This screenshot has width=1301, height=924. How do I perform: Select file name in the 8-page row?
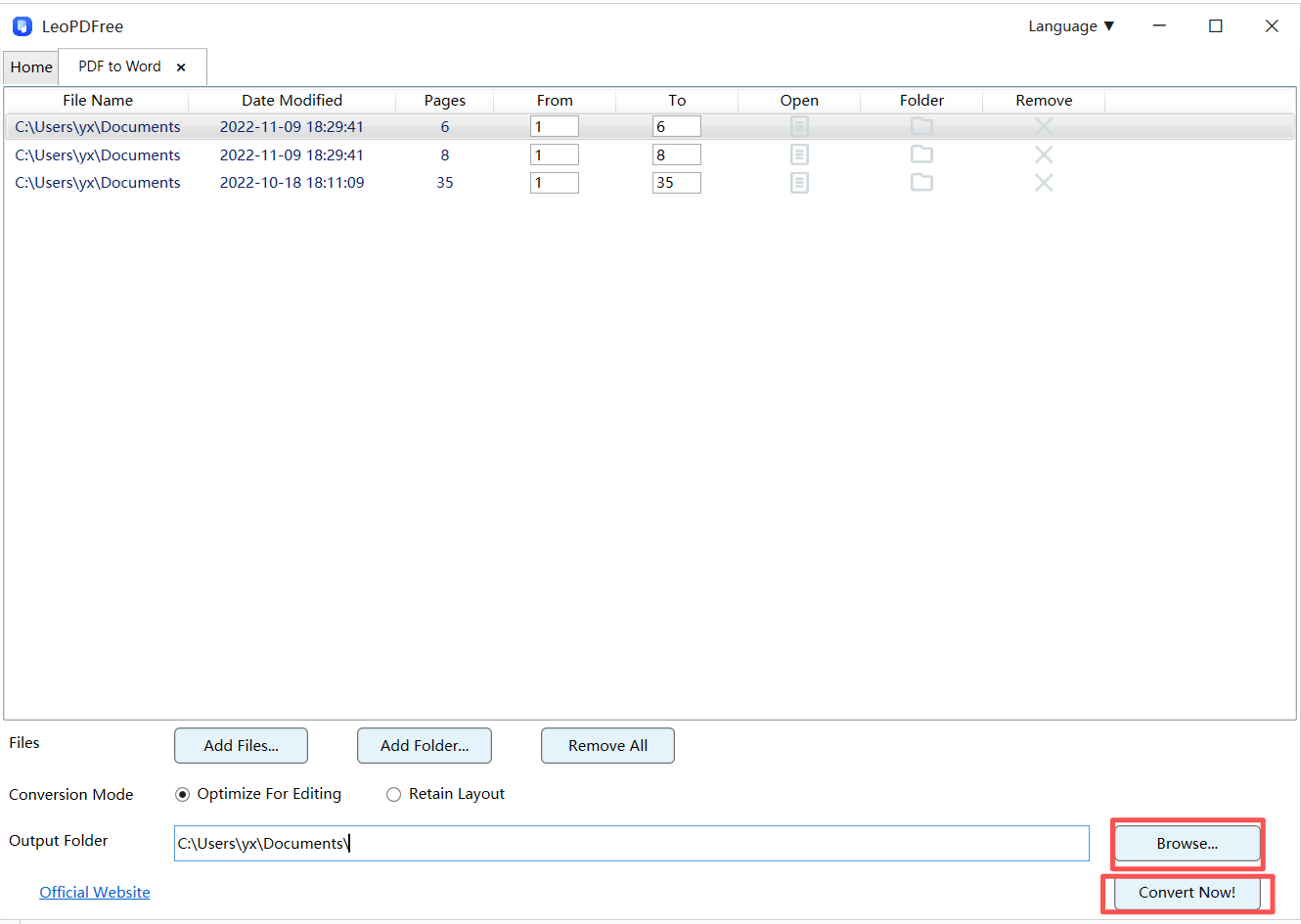point(98,155)
